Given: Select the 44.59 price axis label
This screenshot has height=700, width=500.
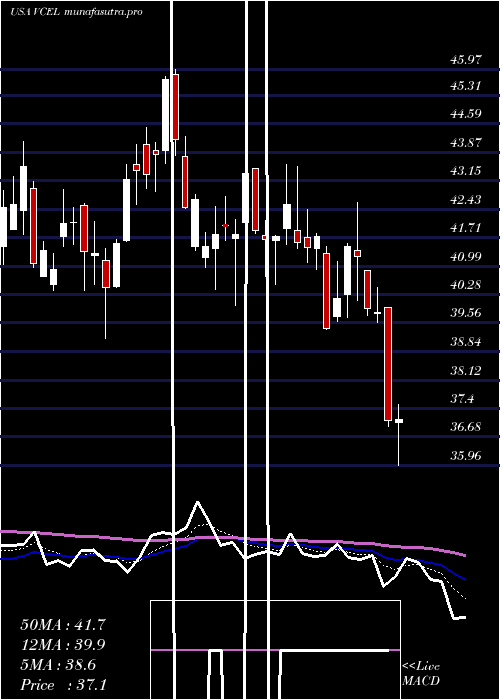Looking at the screenshot, I should (465, 113).
